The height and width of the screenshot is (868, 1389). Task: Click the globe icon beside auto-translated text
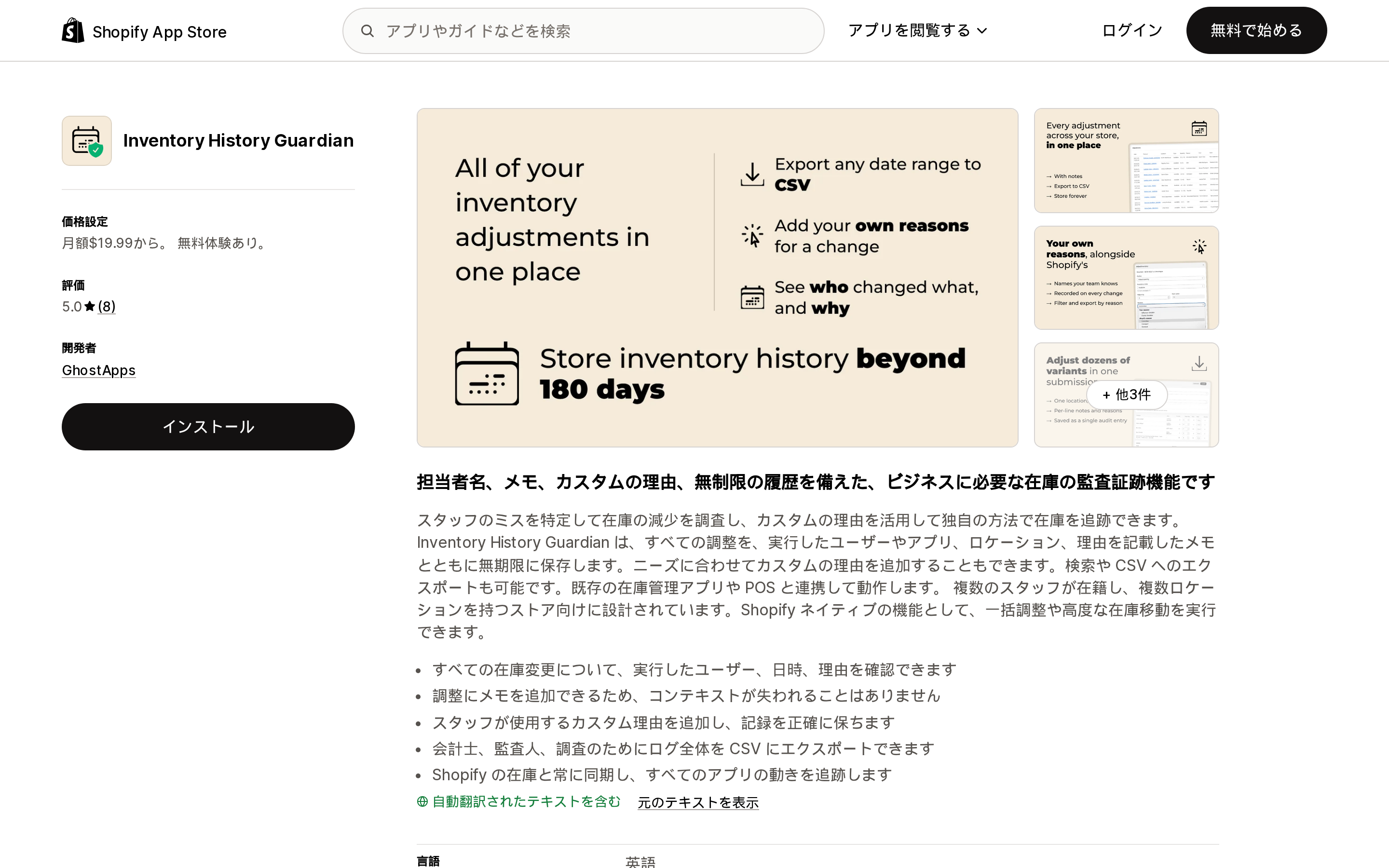(x=422, y=801)
